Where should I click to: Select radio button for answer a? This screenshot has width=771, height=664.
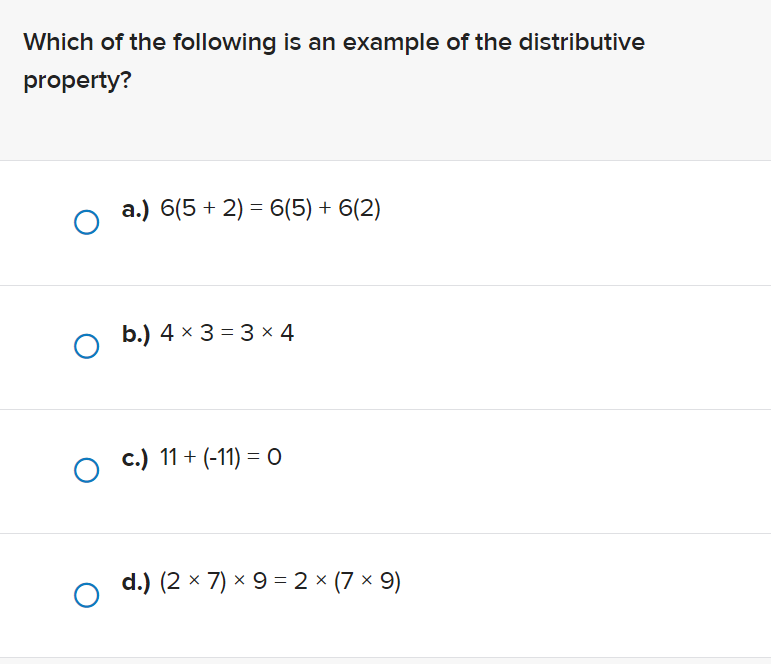tap(87, 222)
